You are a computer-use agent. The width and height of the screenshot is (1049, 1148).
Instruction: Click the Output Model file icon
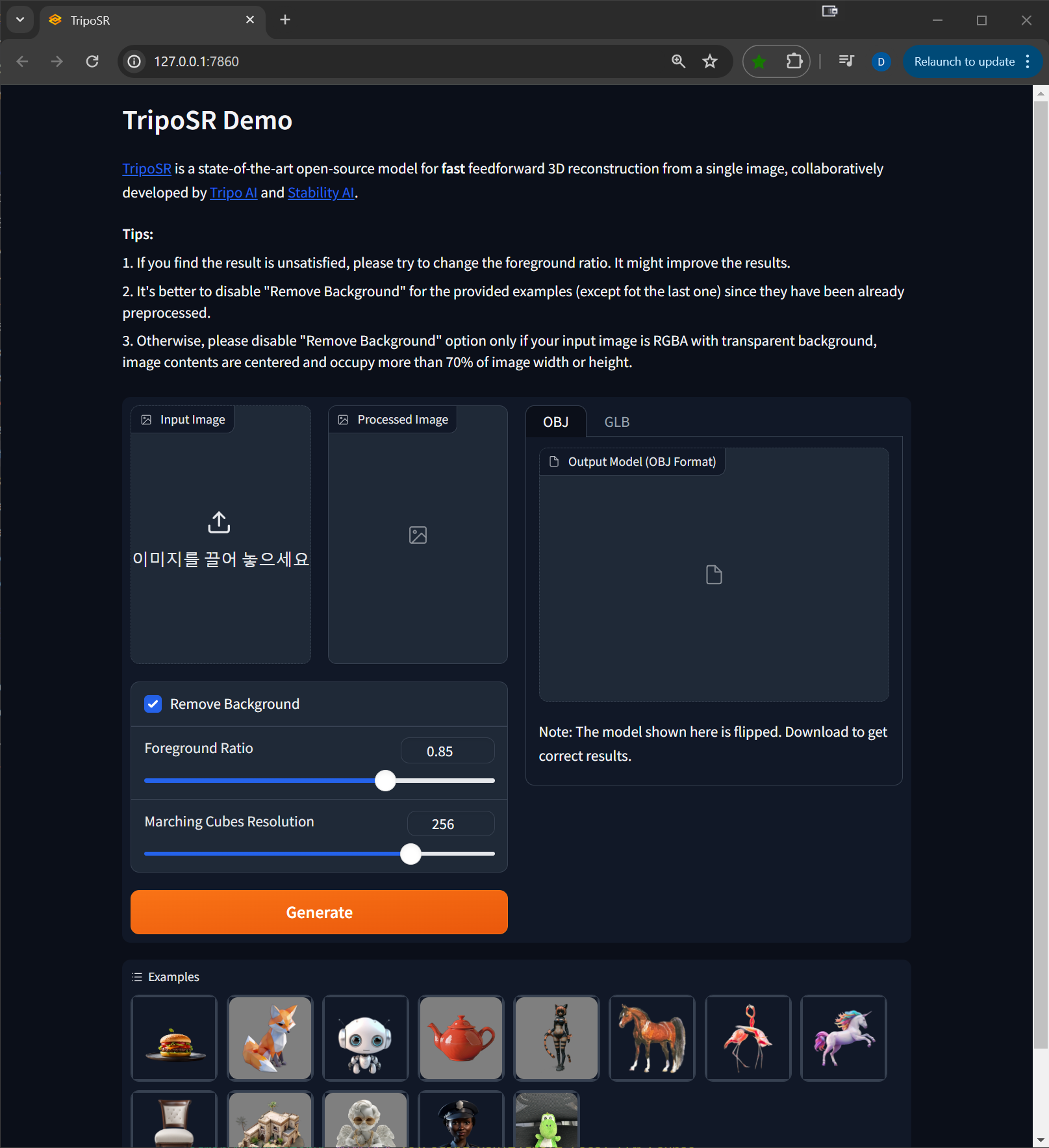[714, 574]
